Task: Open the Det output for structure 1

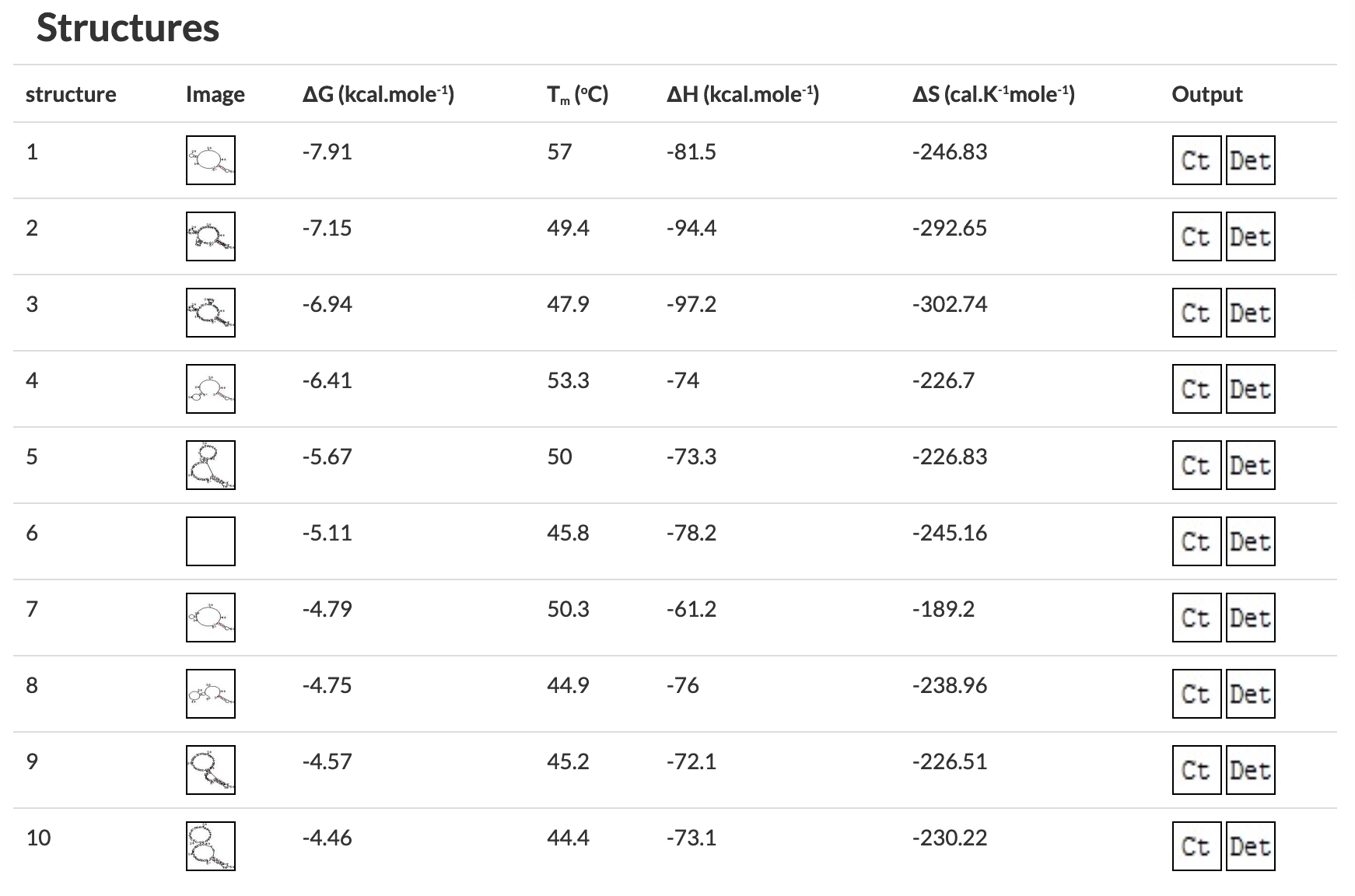Action: pyautogui.click(x=1250, y=160)
